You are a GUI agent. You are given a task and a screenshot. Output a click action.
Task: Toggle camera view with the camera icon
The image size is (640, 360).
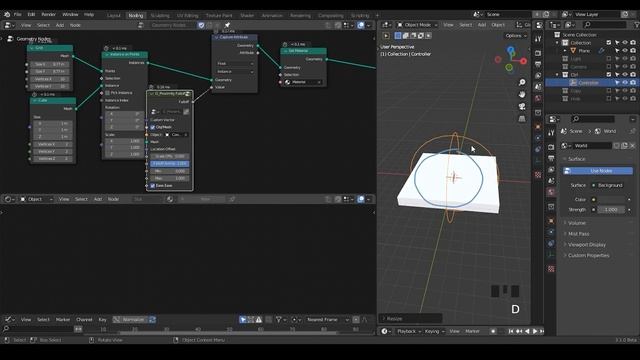point(522,107)
